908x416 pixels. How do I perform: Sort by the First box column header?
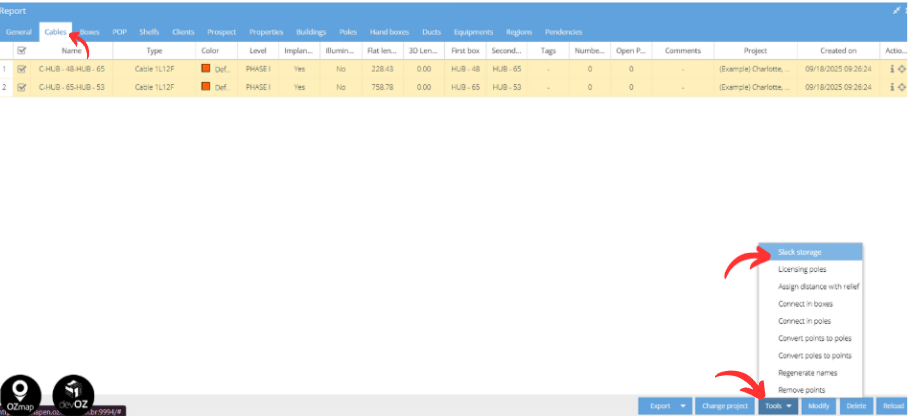point(466,51)
